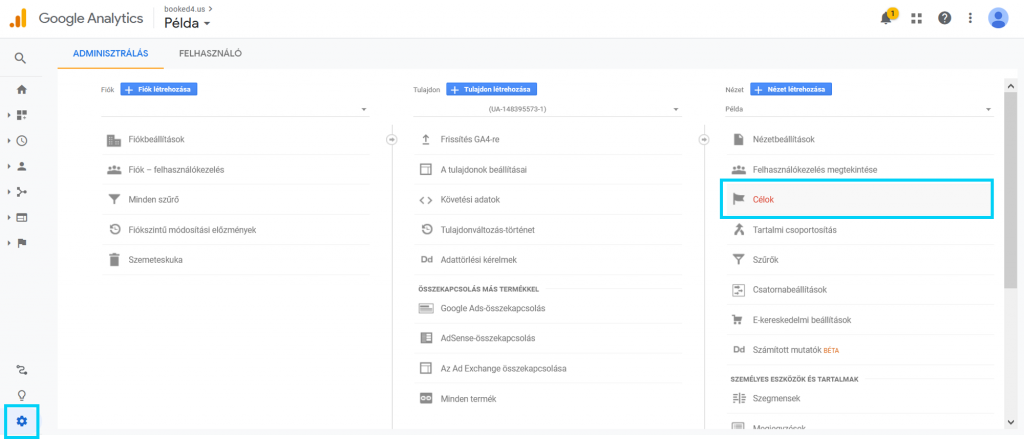Open Customization dashboards icon in sidebar

[22, 115]
